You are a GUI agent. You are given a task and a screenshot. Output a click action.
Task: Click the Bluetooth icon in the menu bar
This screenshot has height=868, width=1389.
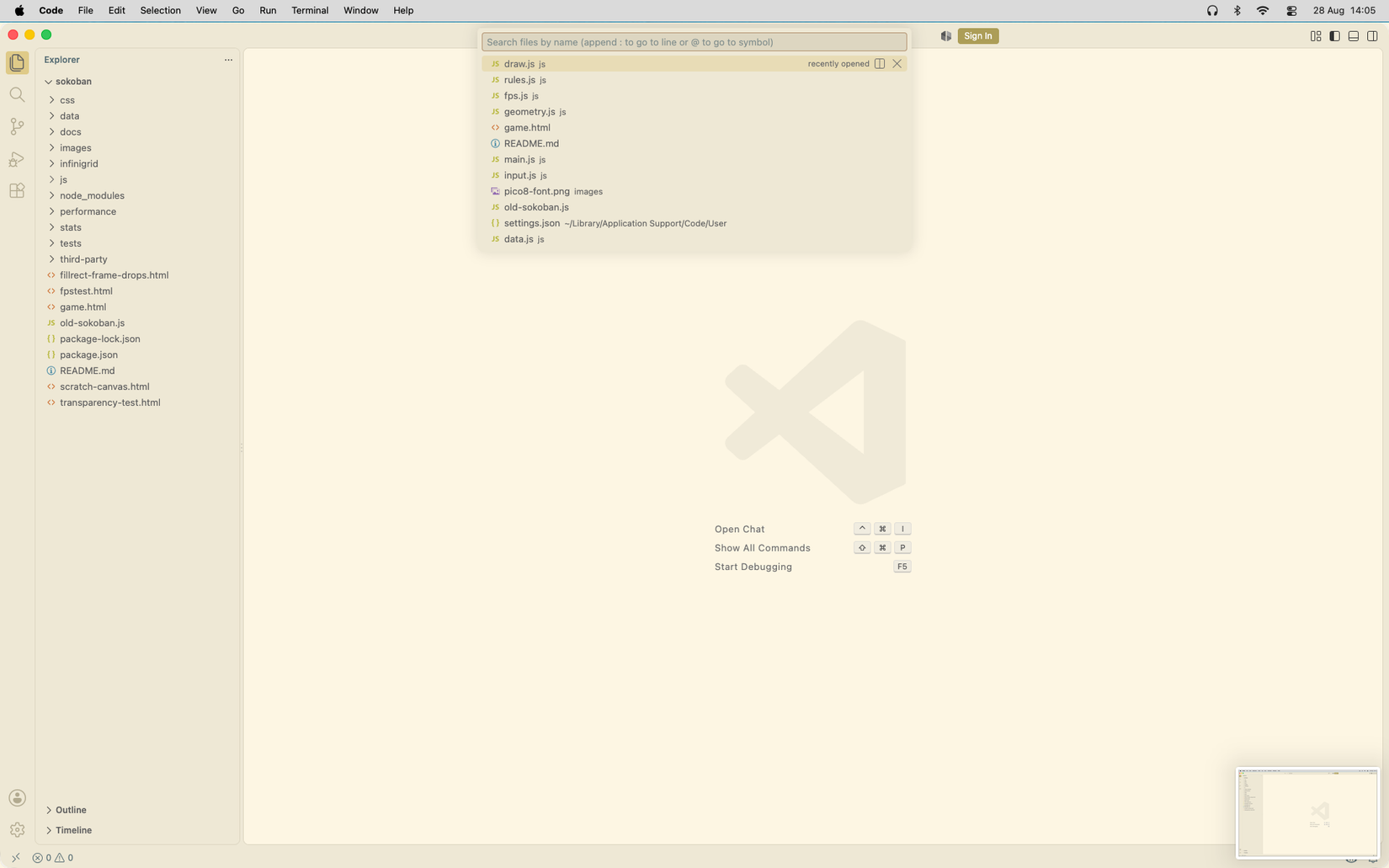point(1237,10)
